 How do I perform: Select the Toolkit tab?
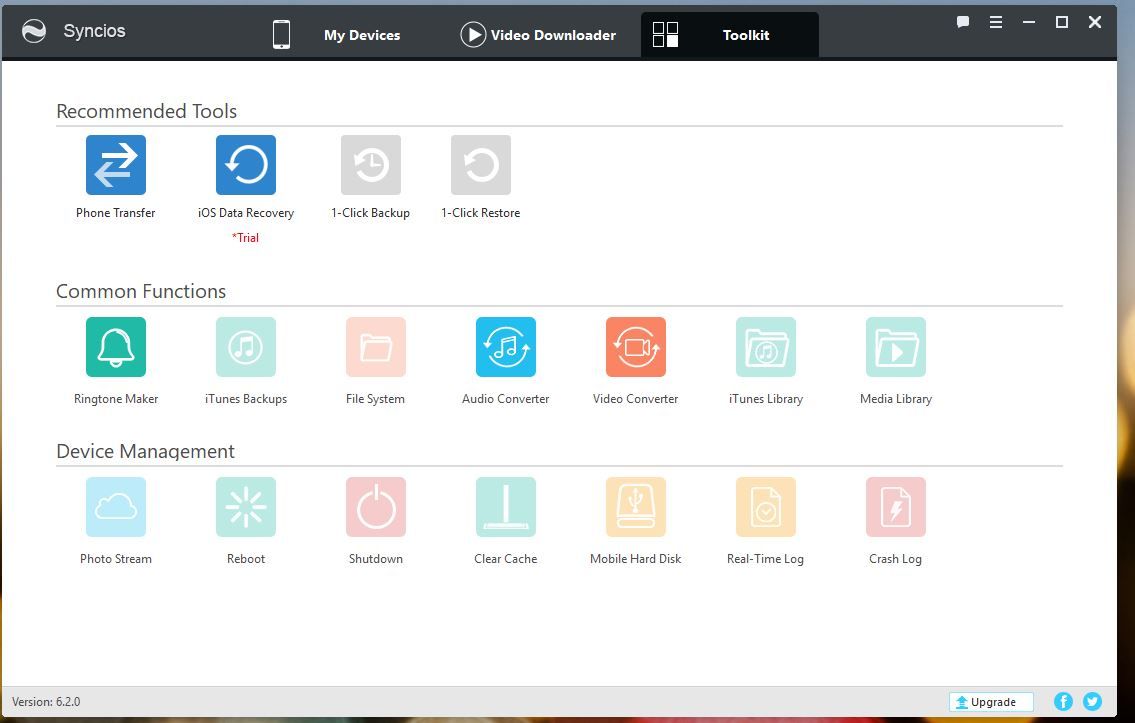[730, 35]
